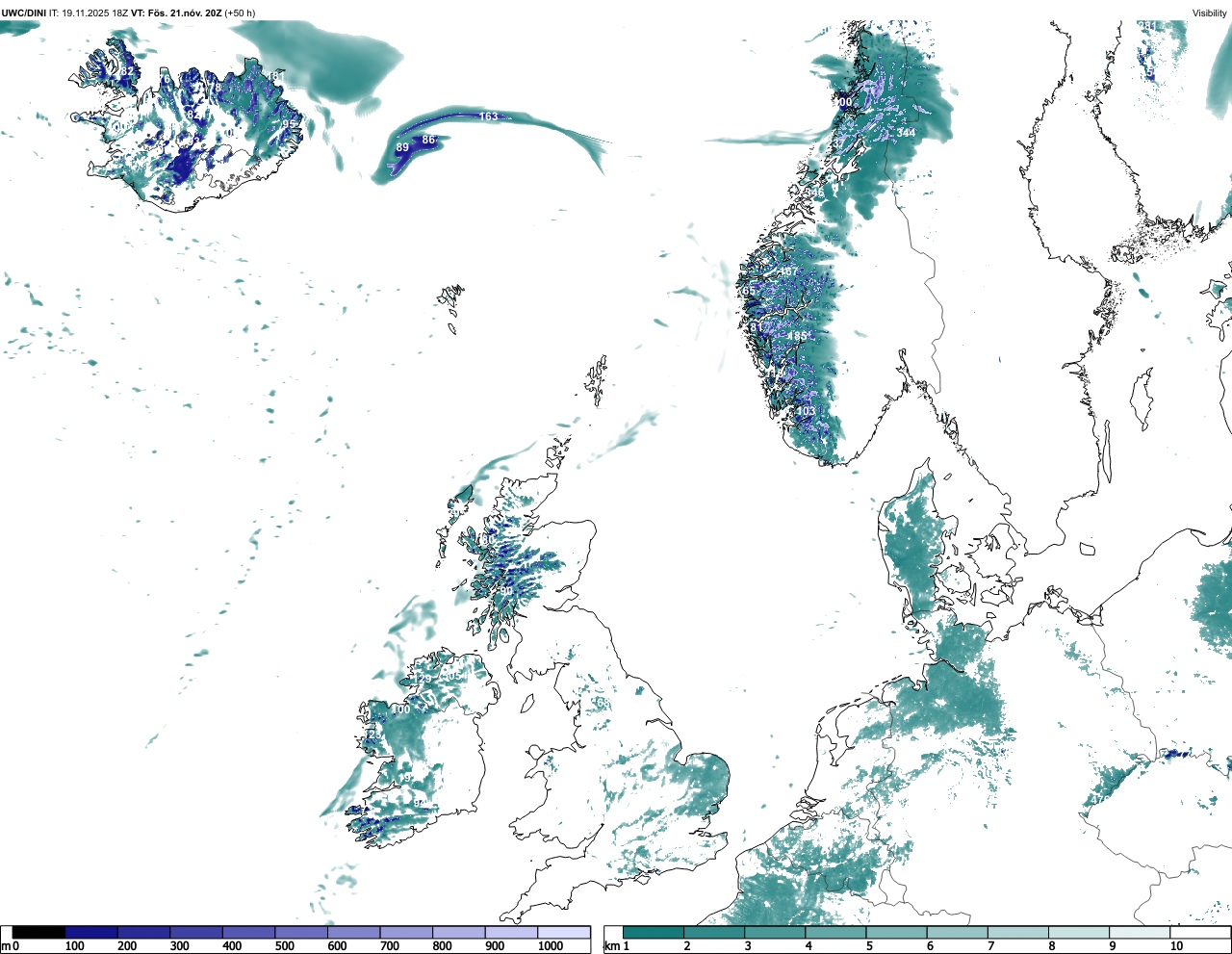The height and width of the screenshot is (954, 1232).
Task: Click the 500–600 m legend color segment
Action: [301, 932]
